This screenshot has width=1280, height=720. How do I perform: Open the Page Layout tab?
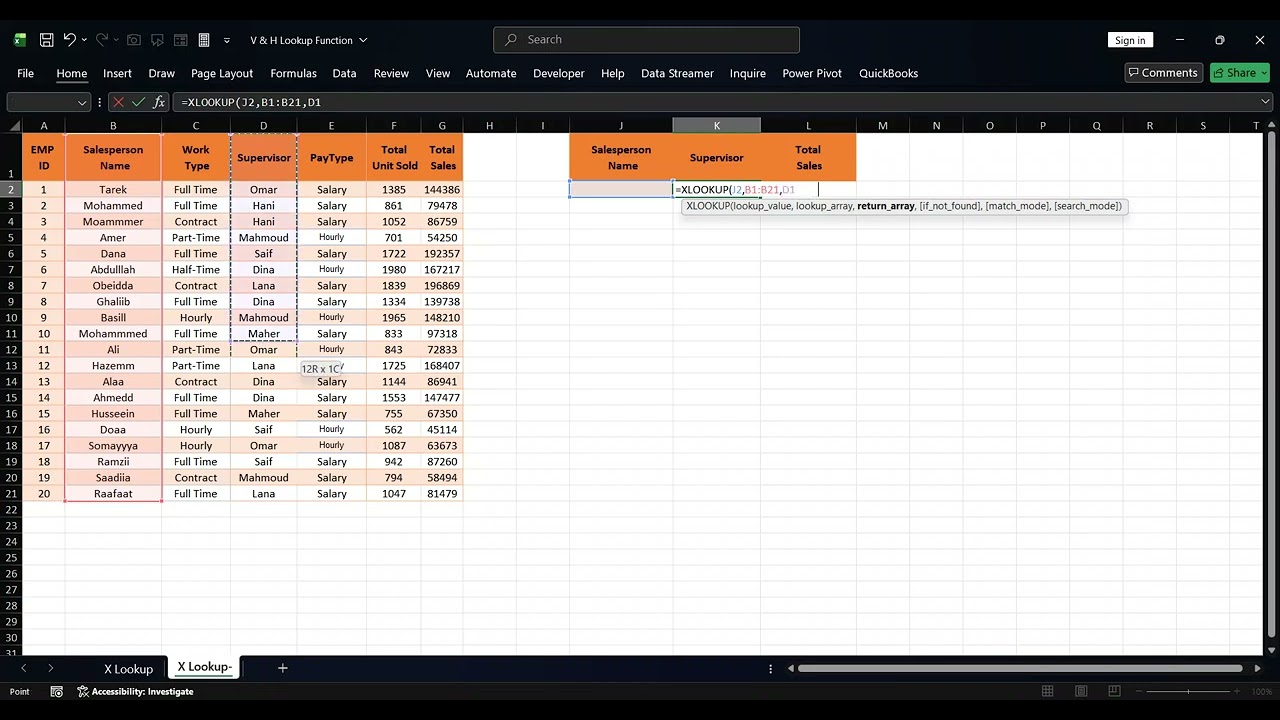[222, 73]
